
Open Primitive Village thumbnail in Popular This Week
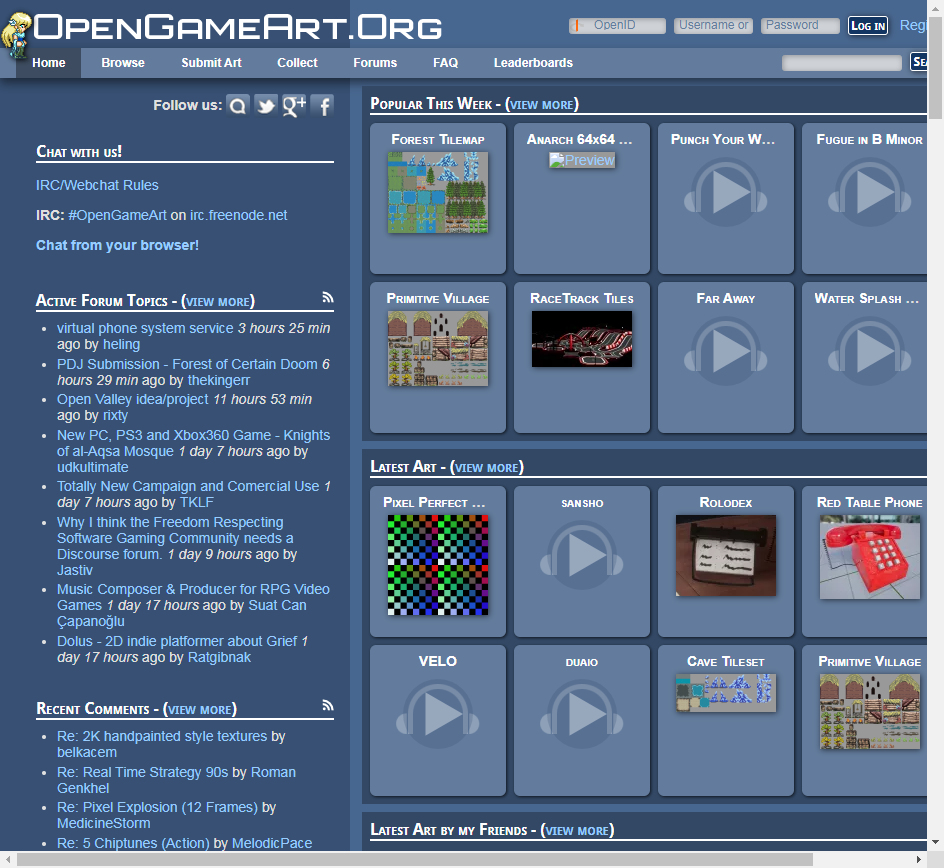pyautogui.click(x=438, y=349)
